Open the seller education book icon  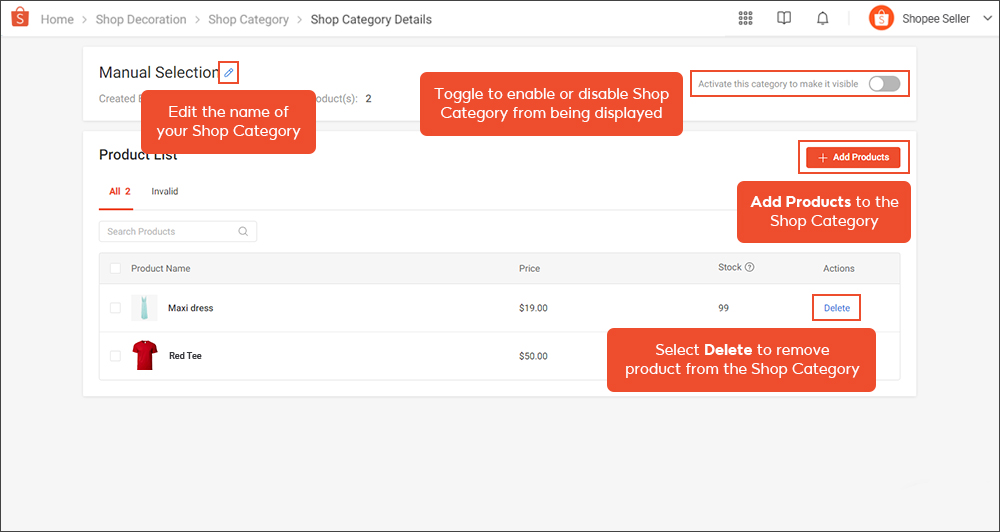pyautogui.click(x=784, y=18)
